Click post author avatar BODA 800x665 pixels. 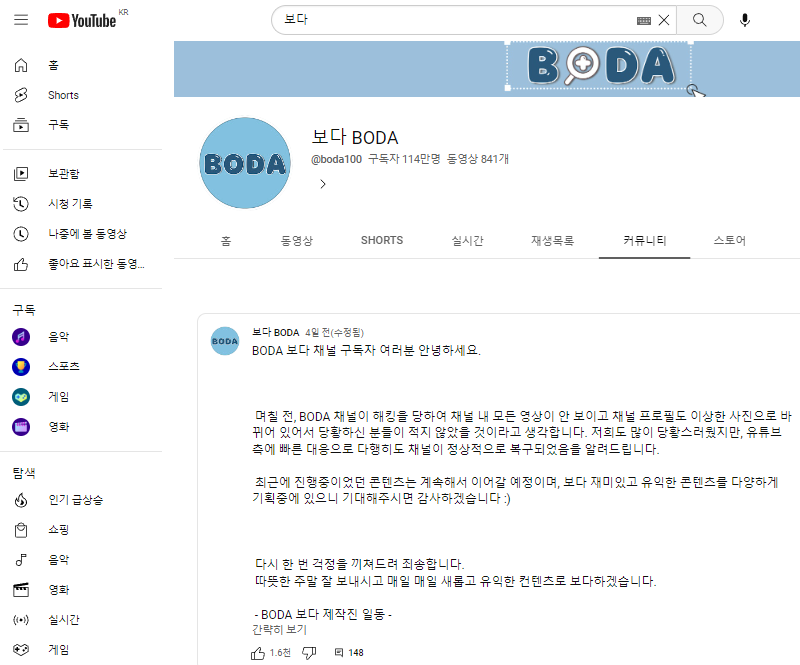click(225, 341)
